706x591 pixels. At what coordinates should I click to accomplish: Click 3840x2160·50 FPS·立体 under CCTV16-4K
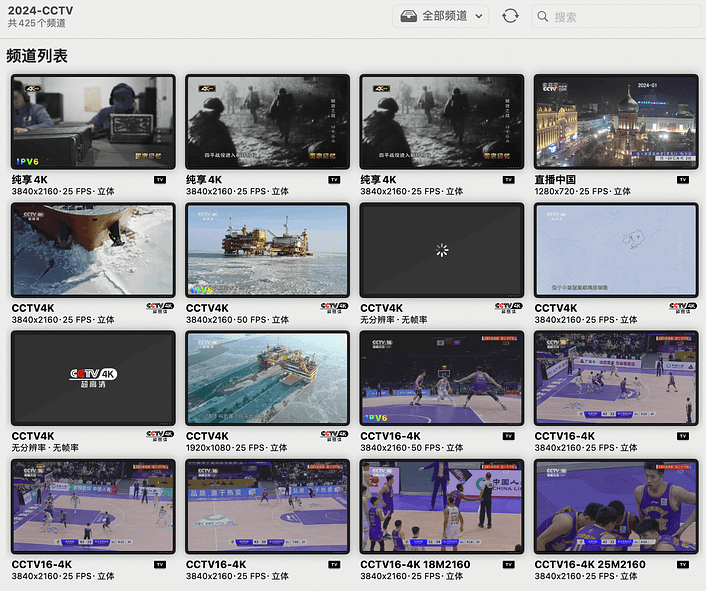coord(412,448)
